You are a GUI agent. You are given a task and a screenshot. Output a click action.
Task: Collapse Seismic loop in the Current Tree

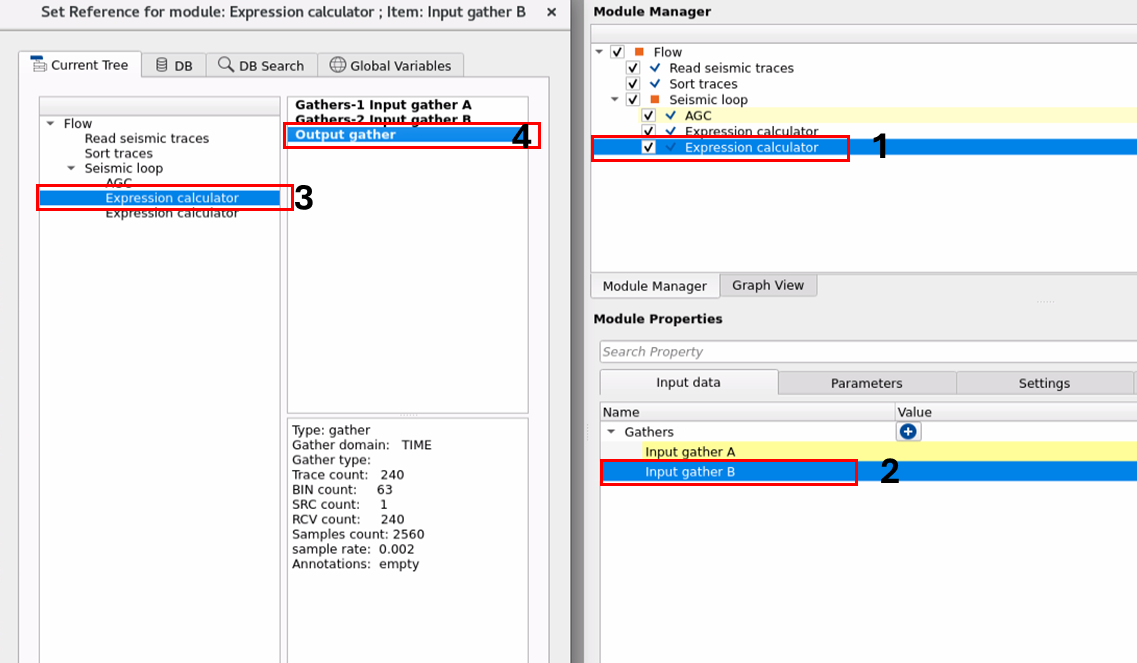pyautogui.click(x=71, y=168)
